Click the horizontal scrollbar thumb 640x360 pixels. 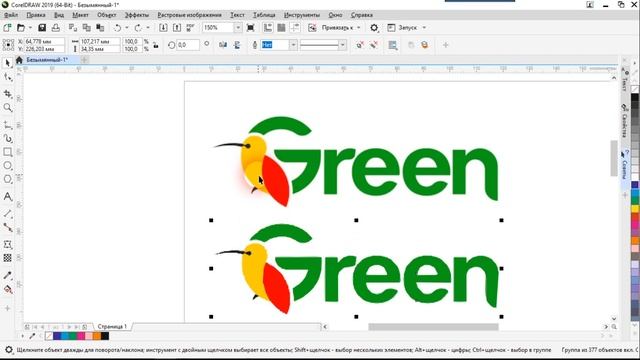click(x=433, y=327)
